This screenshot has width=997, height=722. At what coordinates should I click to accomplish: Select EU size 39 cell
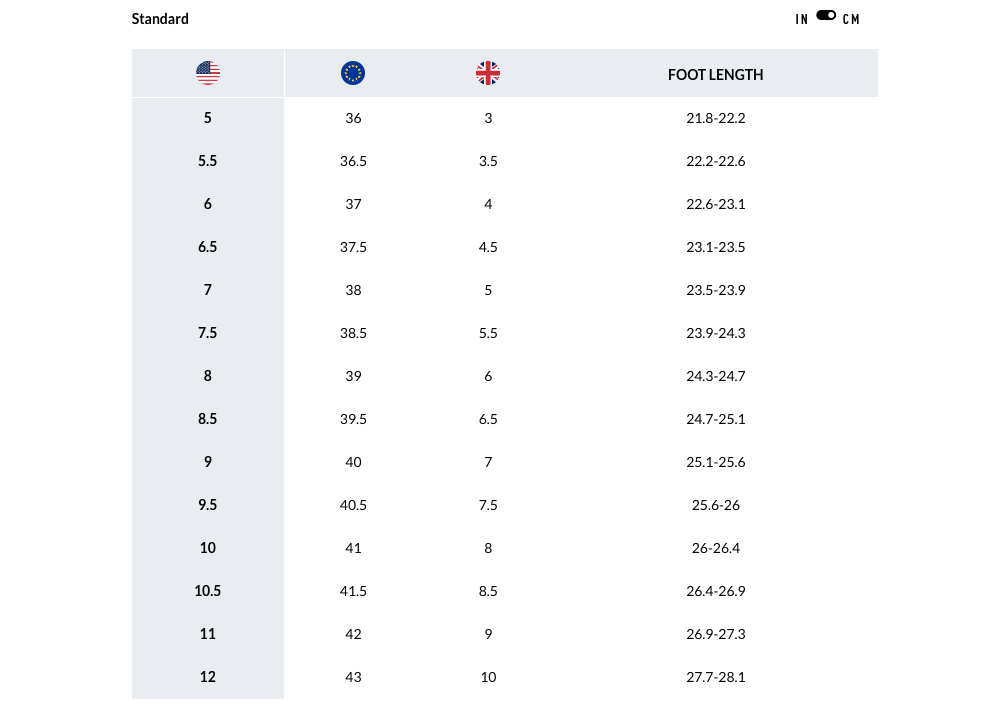tap(353, 376)
